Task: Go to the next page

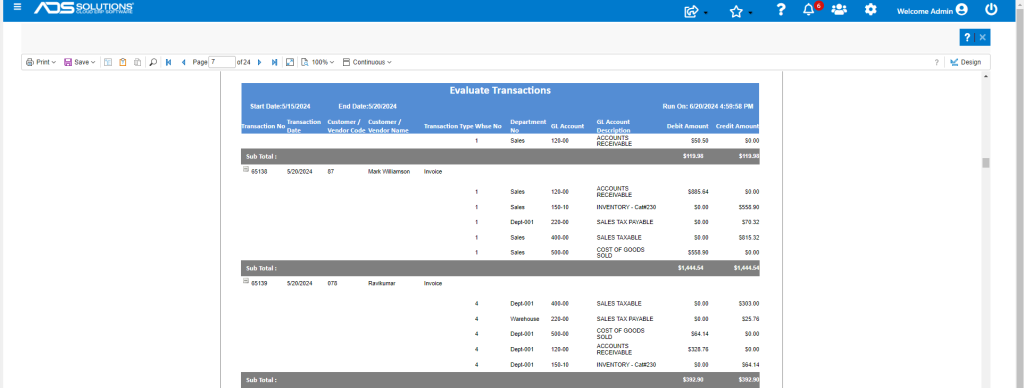Action: (259, 62)
